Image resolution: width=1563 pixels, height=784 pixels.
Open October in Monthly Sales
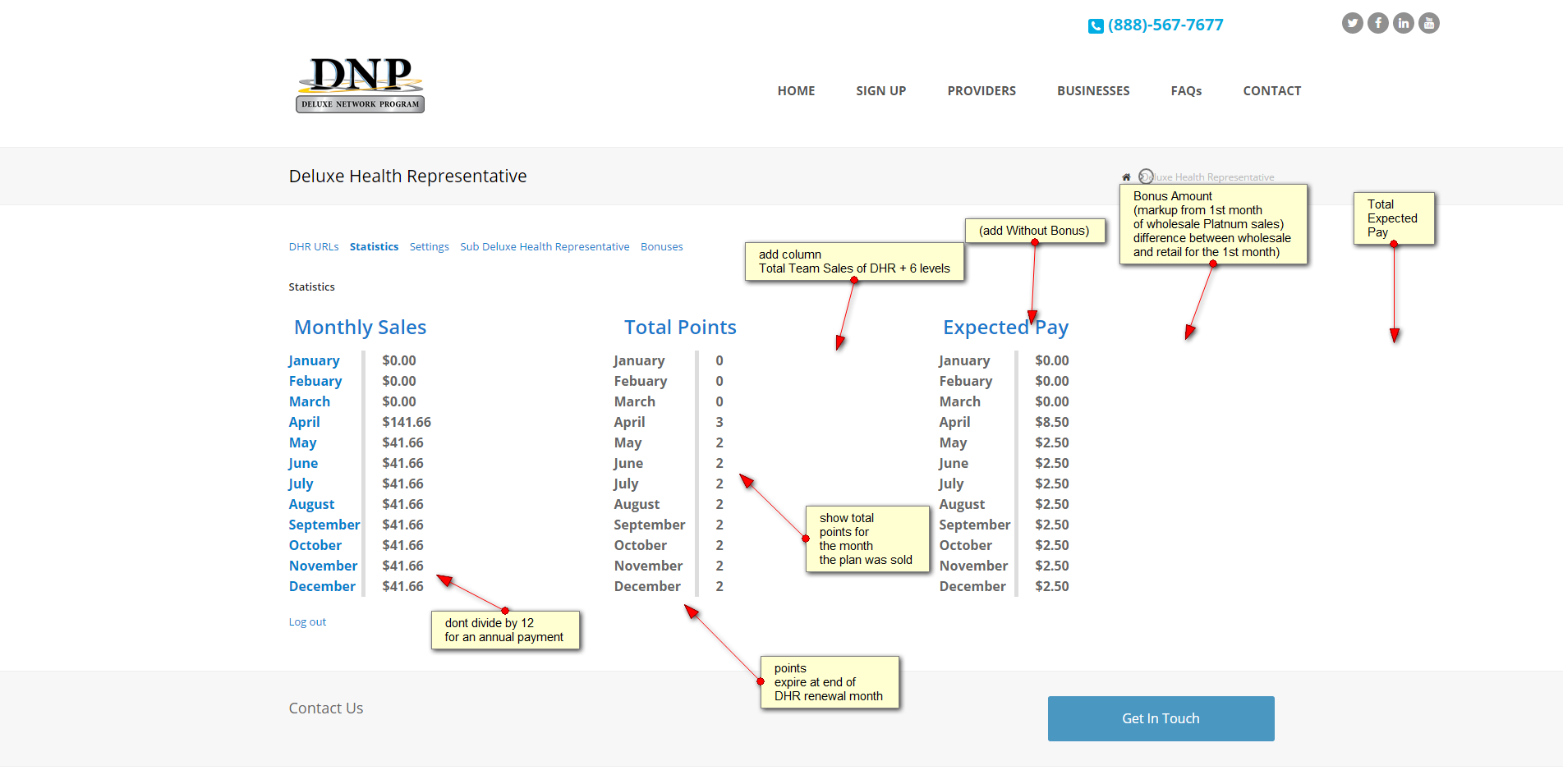click(315, 546)
